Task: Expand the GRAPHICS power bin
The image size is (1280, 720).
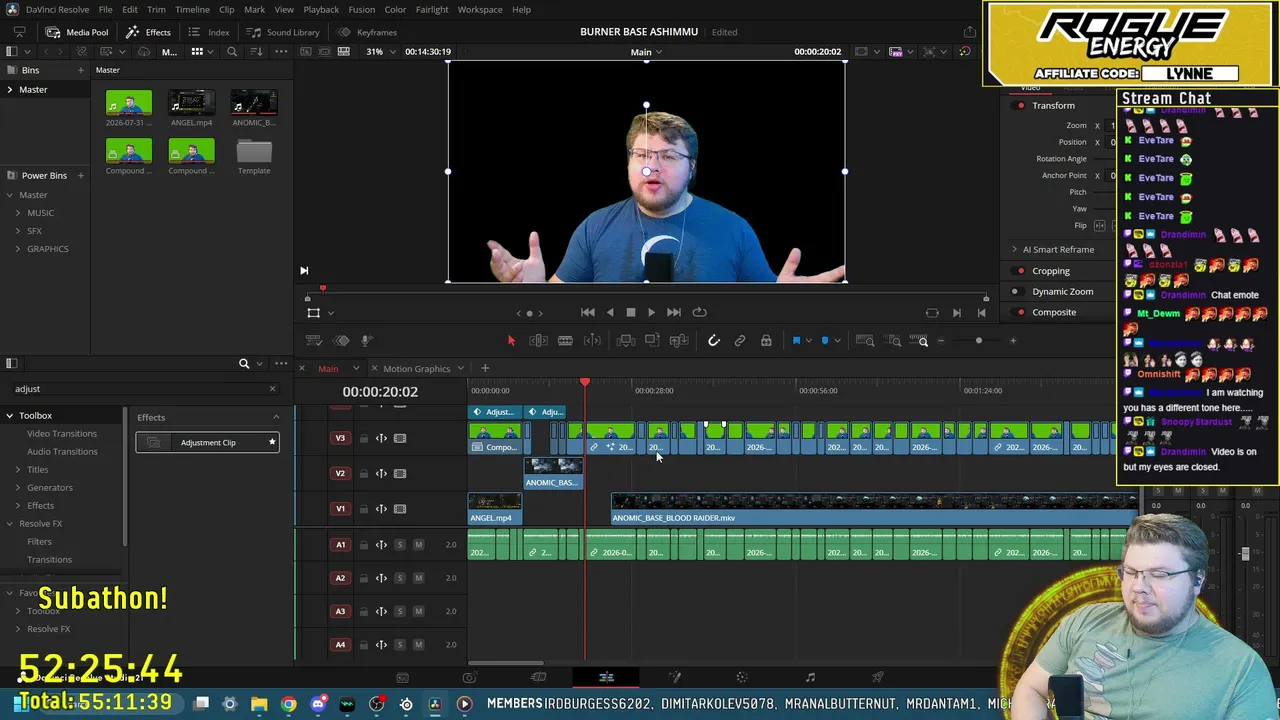Action: point(17,249)
